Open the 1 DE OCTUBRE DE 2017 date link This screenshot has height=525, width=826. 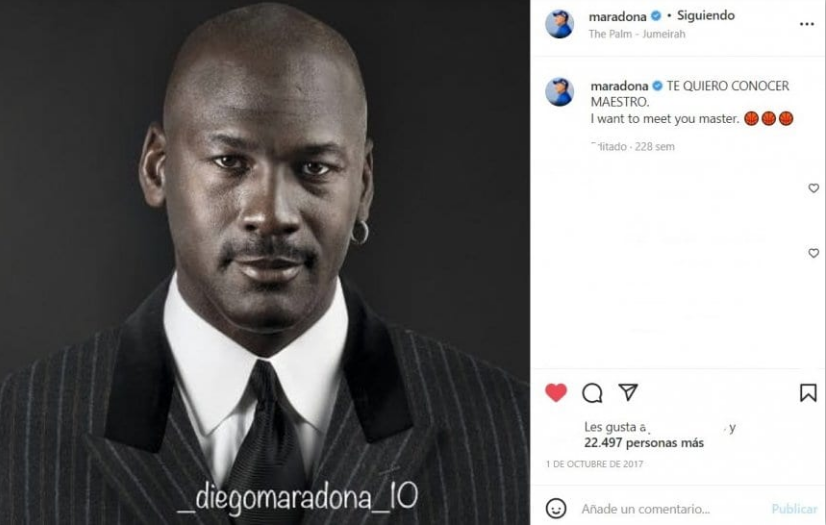(x=594, y=464)
